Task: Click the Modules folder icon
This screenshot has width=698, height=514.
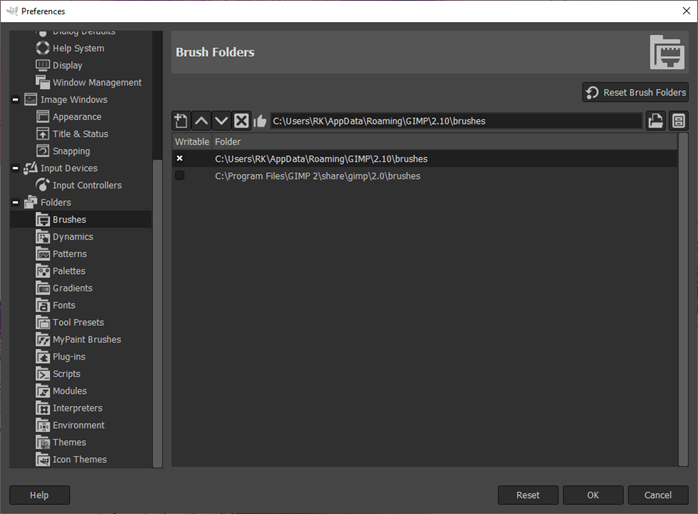Action: (43, 391)
